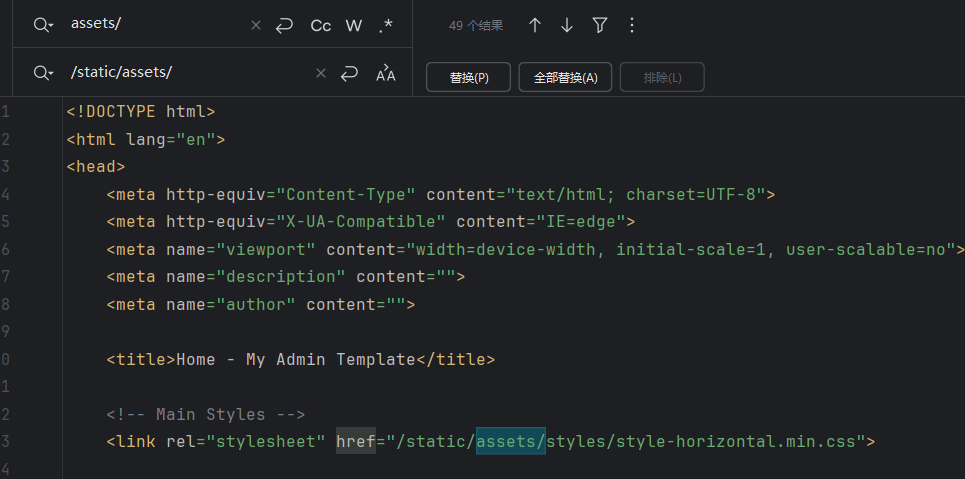Toggle Match Case (Cc) option
965x479 pixels.
(320, 25)
